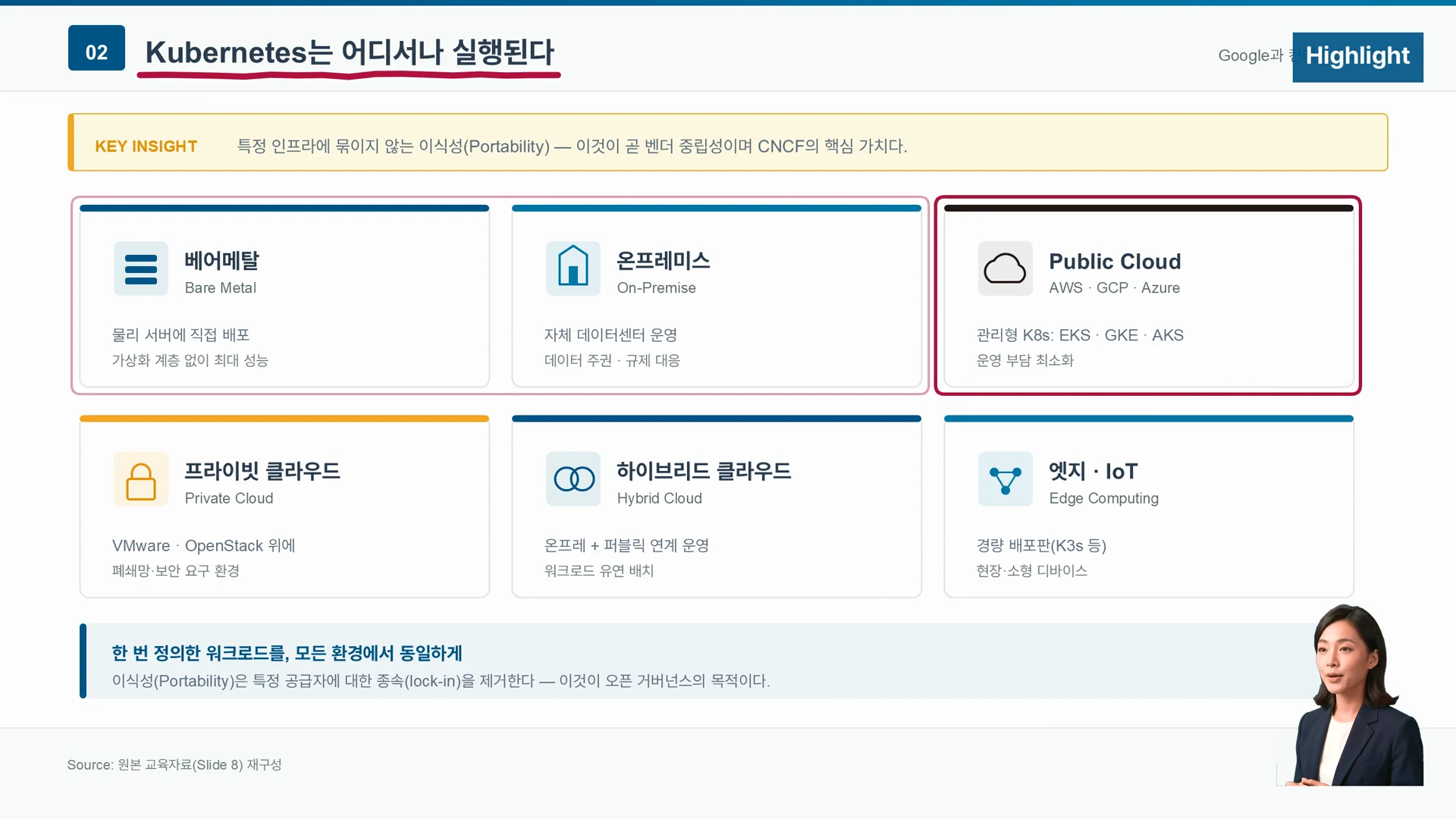
Task: Click "관리형 K8s: EKS · GKE · AKS" text
Action: 1080,335
